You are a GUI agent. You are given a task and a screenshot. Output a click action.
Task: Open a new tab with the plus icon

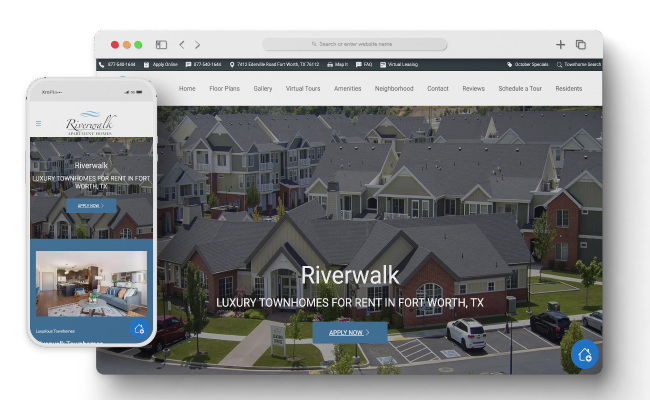[560, 45]
